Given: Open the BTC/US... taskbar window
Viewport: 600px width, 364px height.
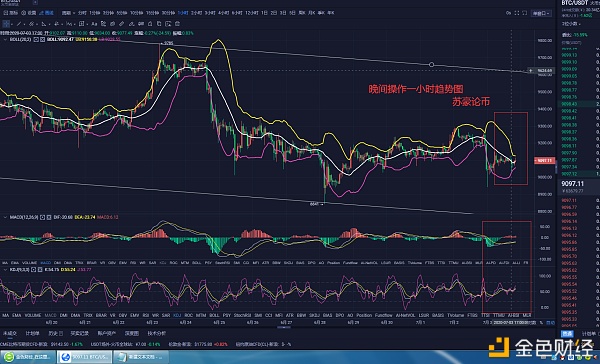Looking at the screenshot, I should tap(85, 357).
